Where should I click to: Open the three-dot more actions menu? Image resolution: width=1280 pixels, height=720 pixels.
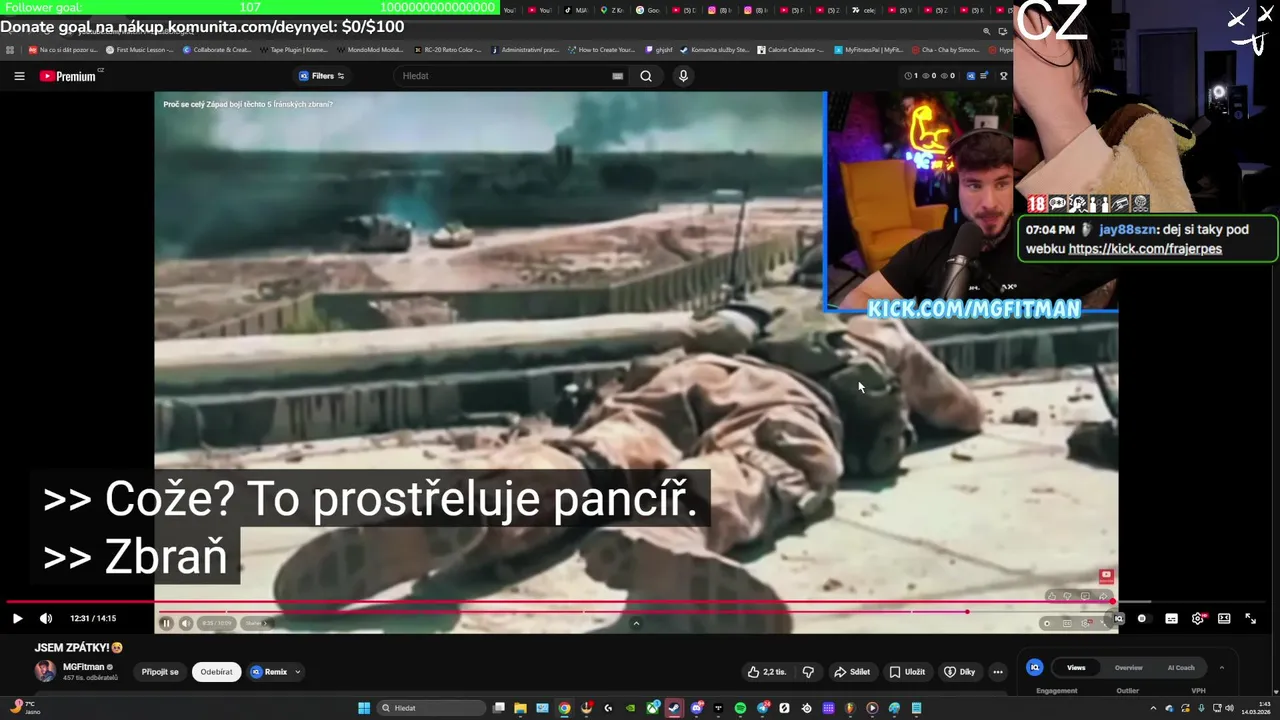click(998, 672)
